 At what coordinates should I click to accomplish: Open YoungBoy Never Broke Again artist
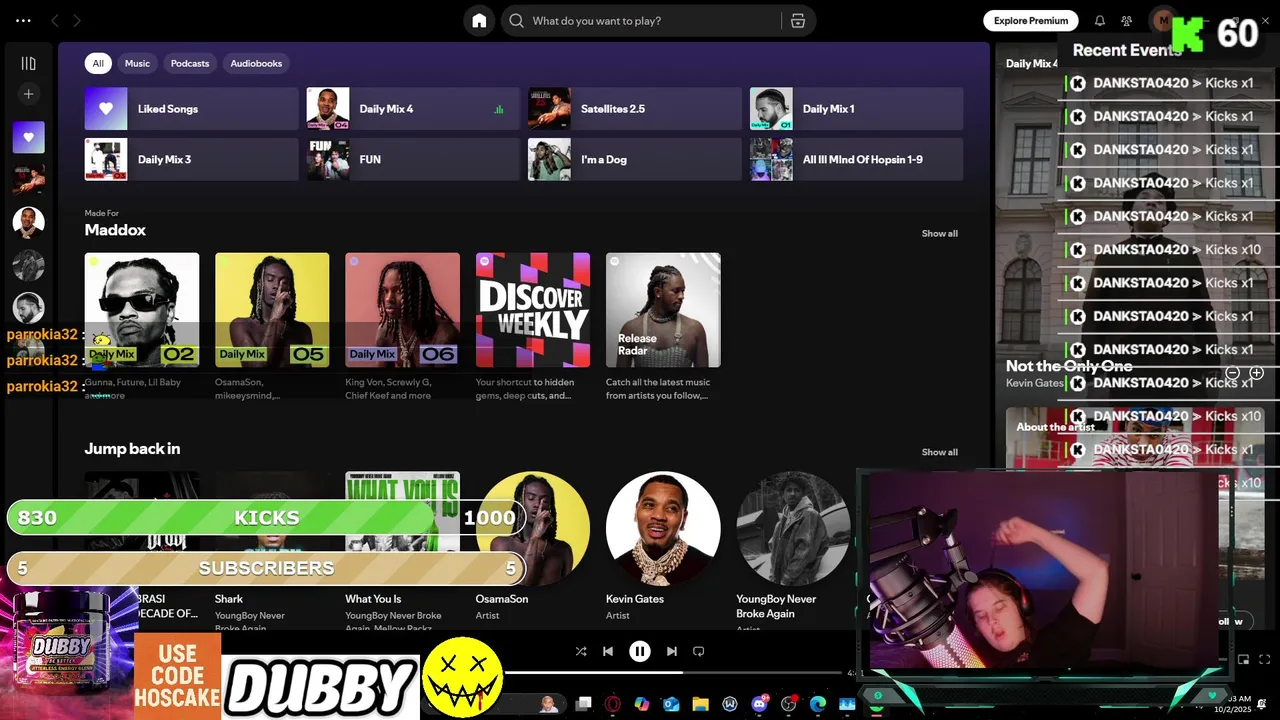point(793,529)
